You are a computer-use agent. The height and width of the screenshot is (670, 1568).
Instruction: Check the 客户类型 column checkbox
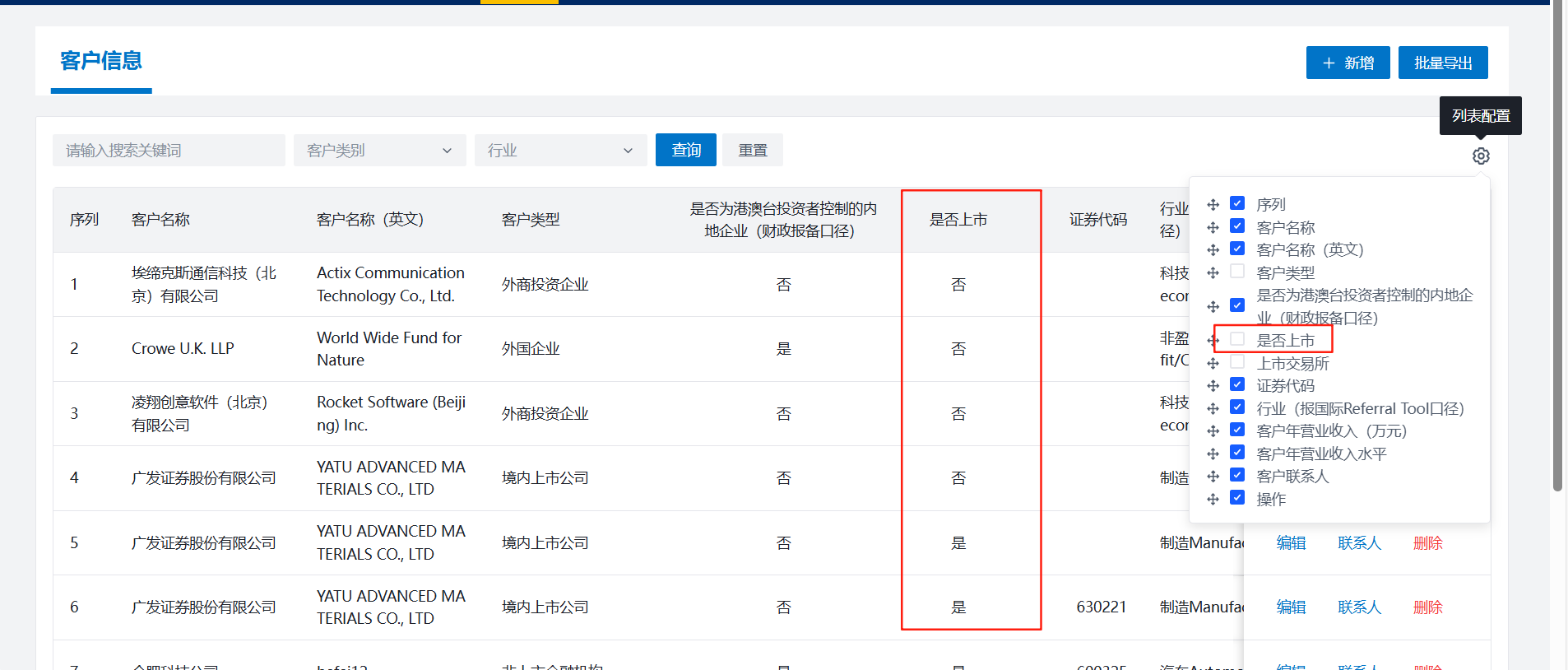[x=1237, y=271]
